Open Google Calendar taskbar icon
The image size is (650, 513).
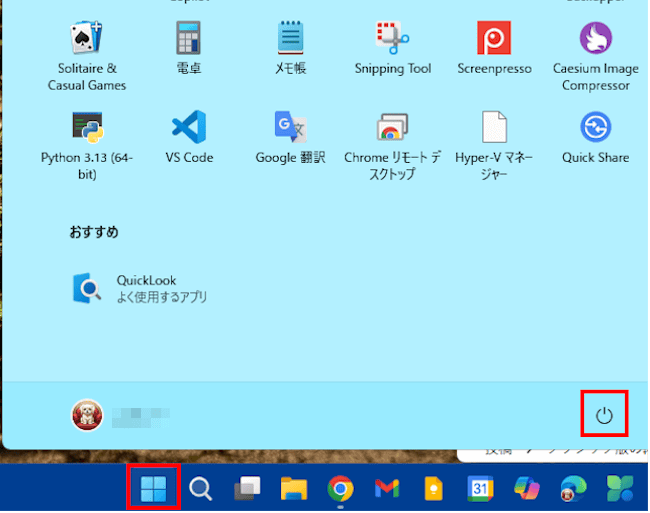click(x=480, y=489)
